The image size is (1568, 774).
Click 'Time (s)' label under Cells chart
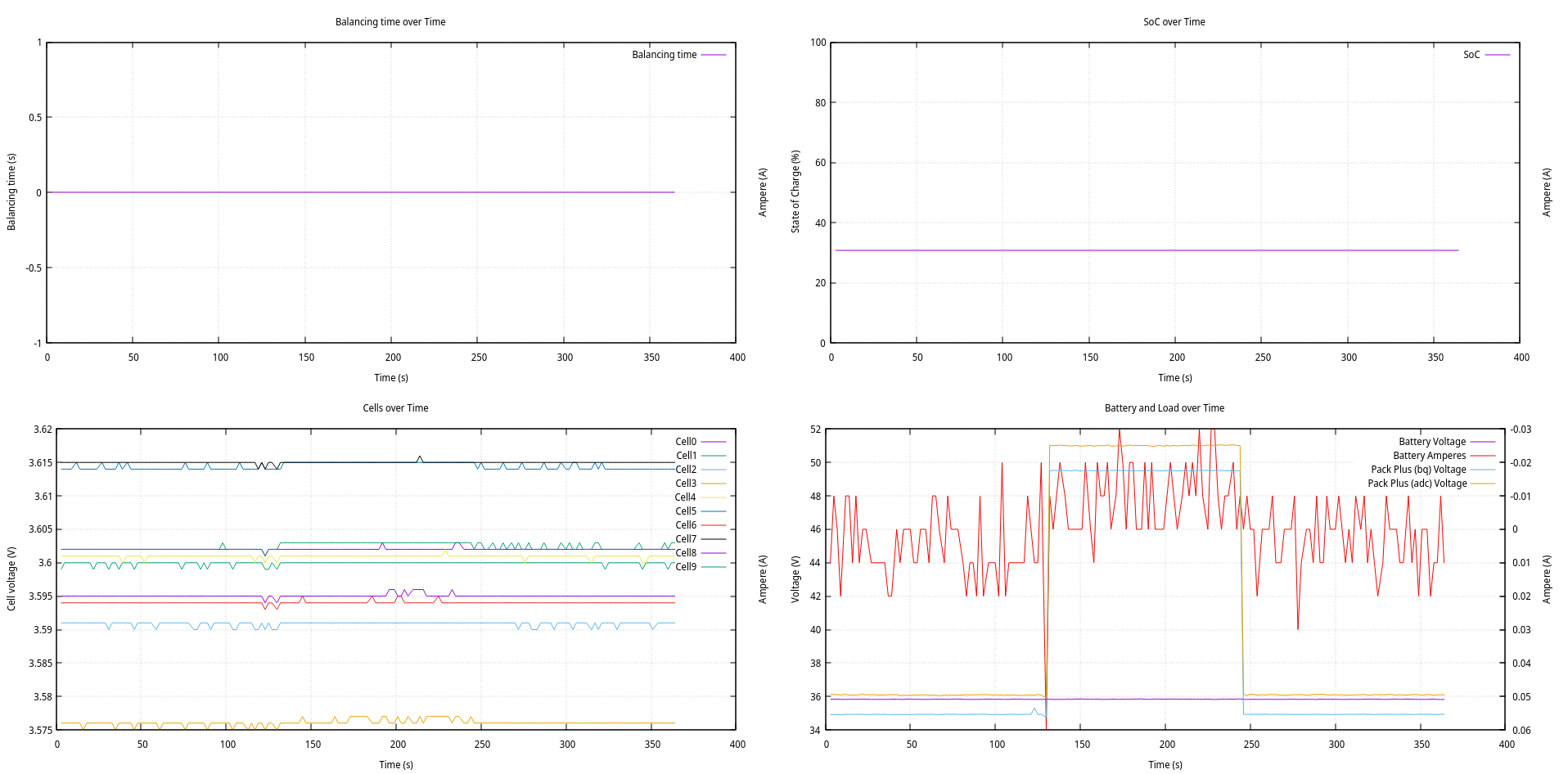pos(396,765)
